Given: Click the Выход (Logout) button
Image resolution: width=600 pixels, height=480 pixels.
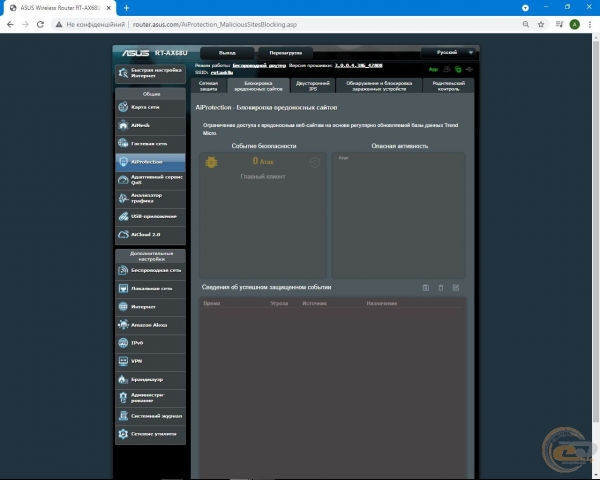Looking at the screenshot, I should pos(227,53).
